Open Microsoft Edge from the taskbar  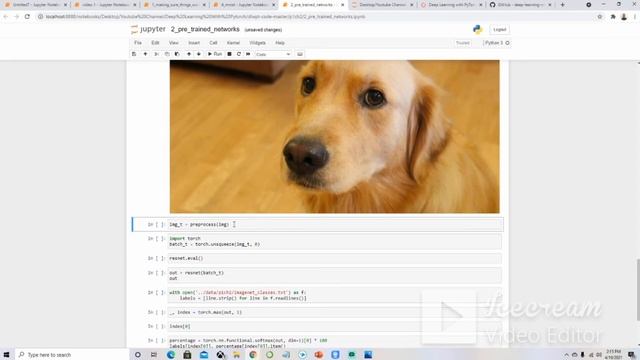coord(171,355)
